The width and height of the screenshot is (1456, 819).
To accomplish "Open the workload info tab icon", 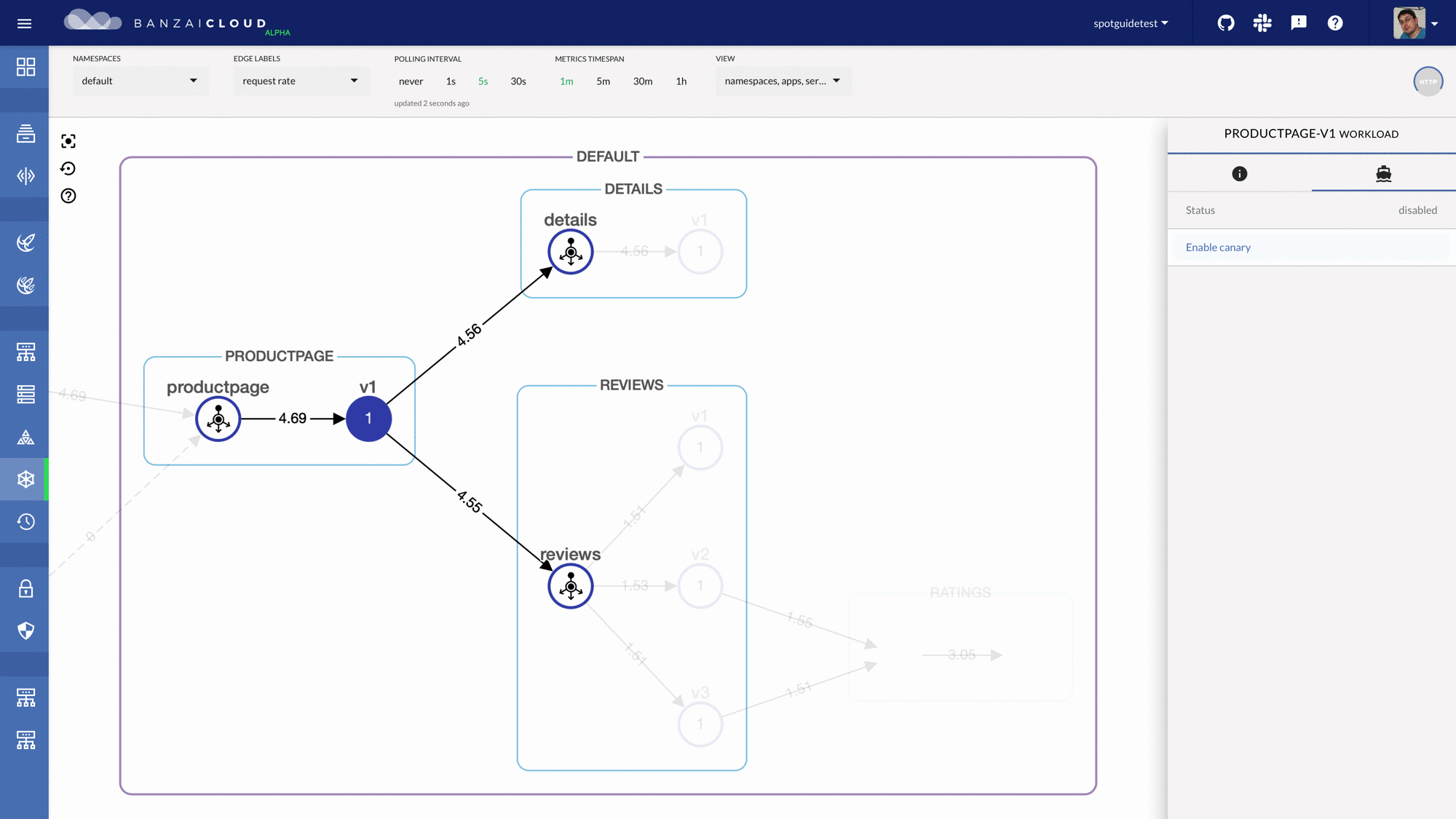I will tap(1239, 173).
